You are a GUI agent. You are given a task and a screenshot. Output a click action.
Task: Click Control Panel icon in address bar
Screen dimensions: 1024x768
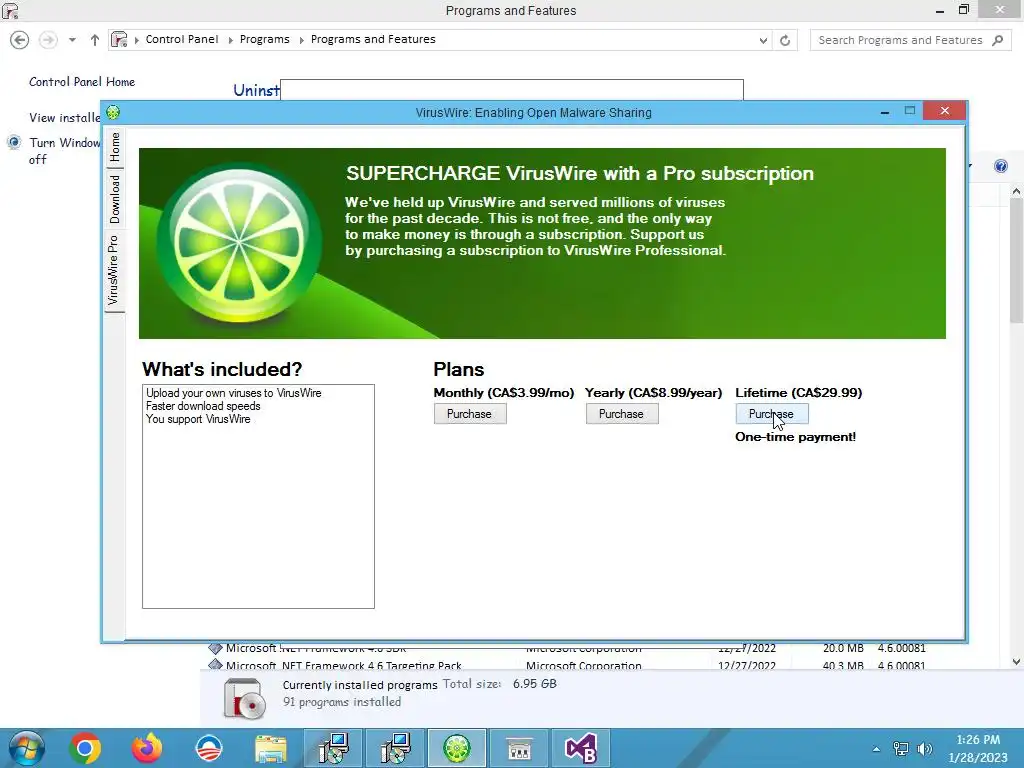pos(119,40)
